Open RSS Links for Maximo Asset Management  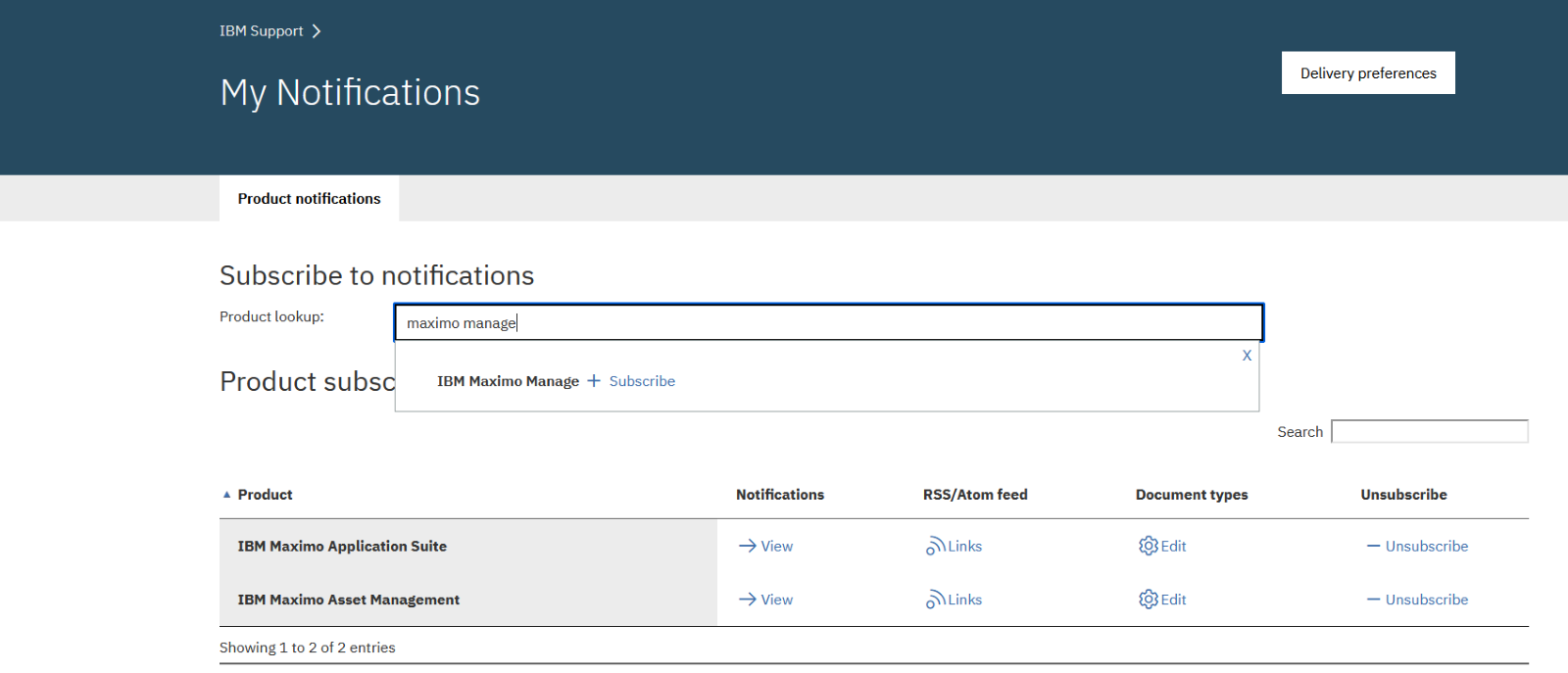click(964, 600)
